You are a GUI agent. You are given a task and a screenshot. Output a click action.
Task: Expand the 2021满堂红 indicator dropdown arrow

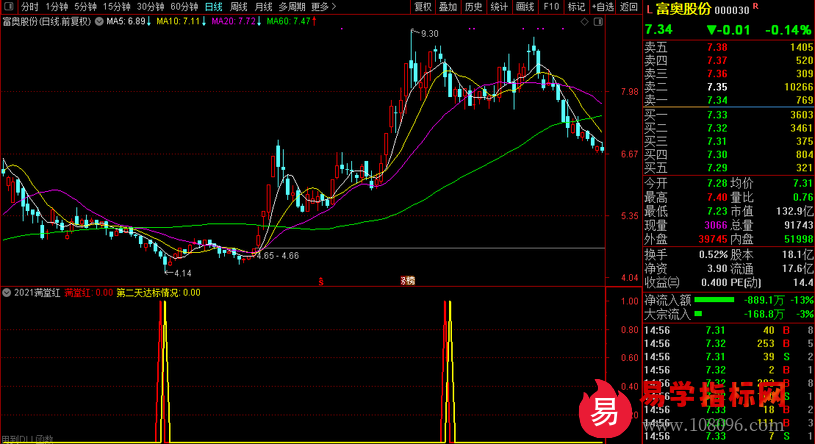(x=7, y=293)
